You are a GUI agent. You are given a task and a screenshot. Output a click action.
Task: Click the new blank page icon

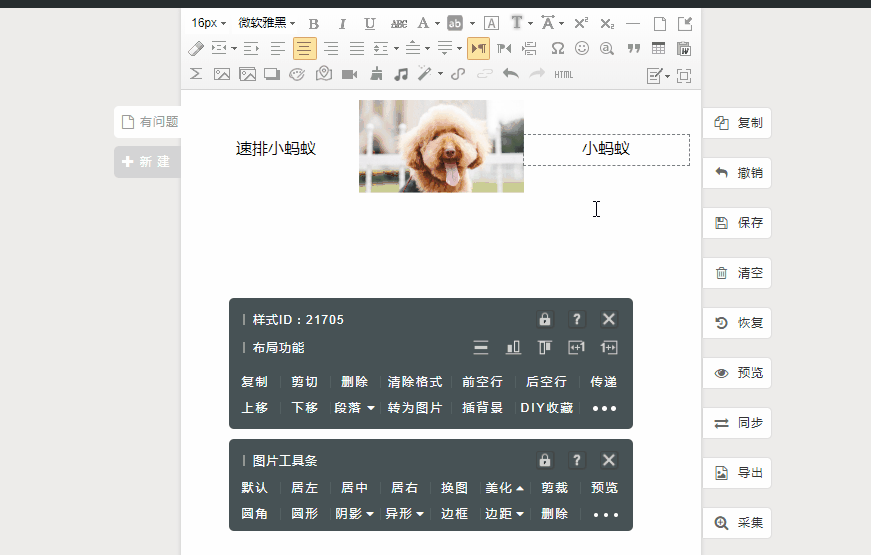point(659,24)
